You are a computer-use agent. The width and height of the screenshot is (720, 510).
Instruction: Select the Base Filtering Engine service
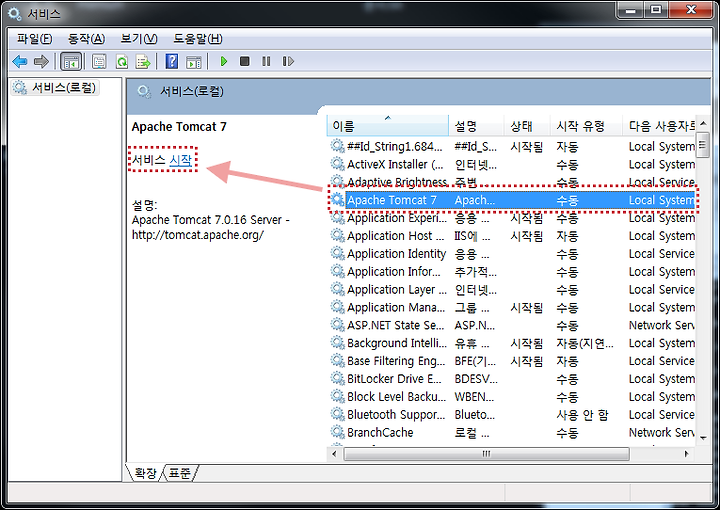point(512,361)
